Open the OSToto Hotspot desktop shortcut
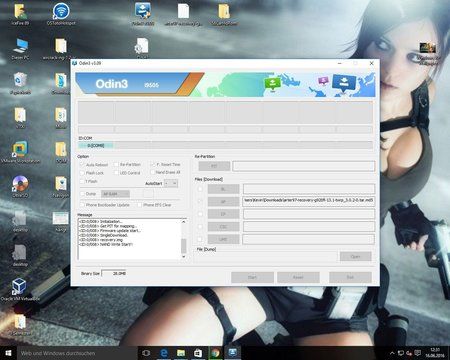Viewport: 450px width, 360px height. pos(61,14)
